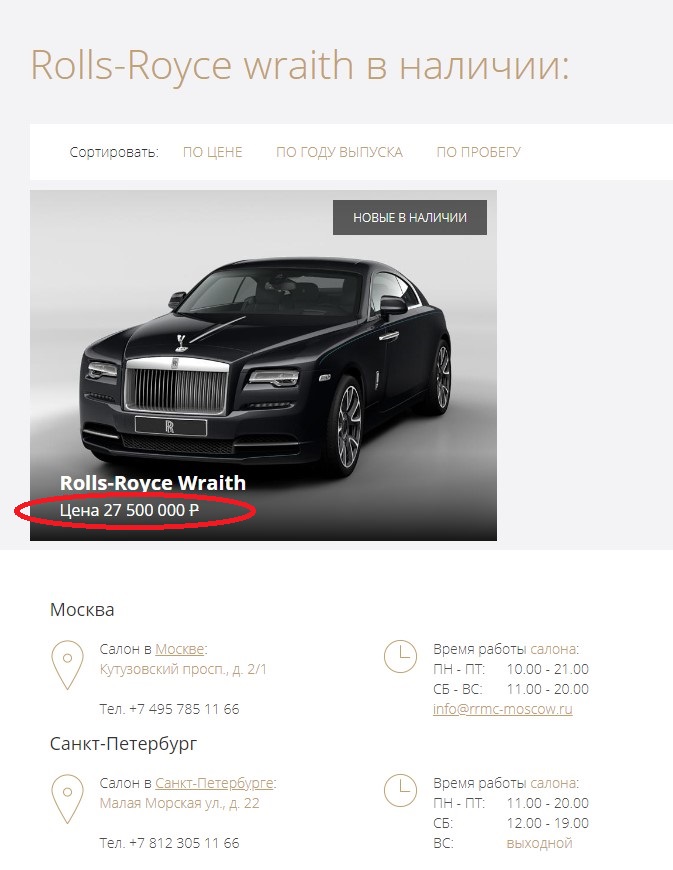Follow the Санкт-Петербурге salon link
Screen dimensions: 673x870
pos(214,783)
